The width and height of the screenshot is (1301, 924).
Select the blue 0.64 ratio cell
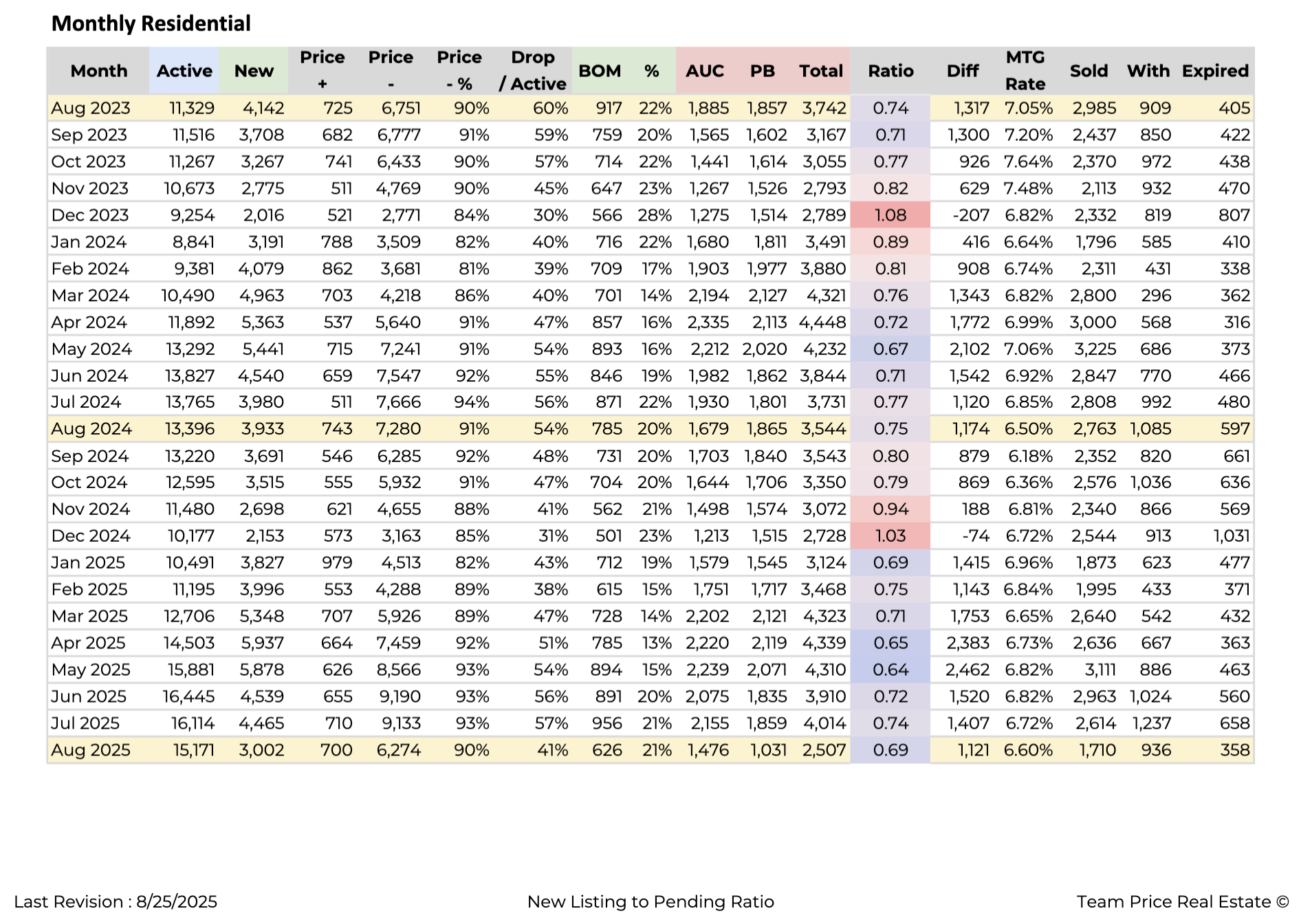tap(890, 670)
